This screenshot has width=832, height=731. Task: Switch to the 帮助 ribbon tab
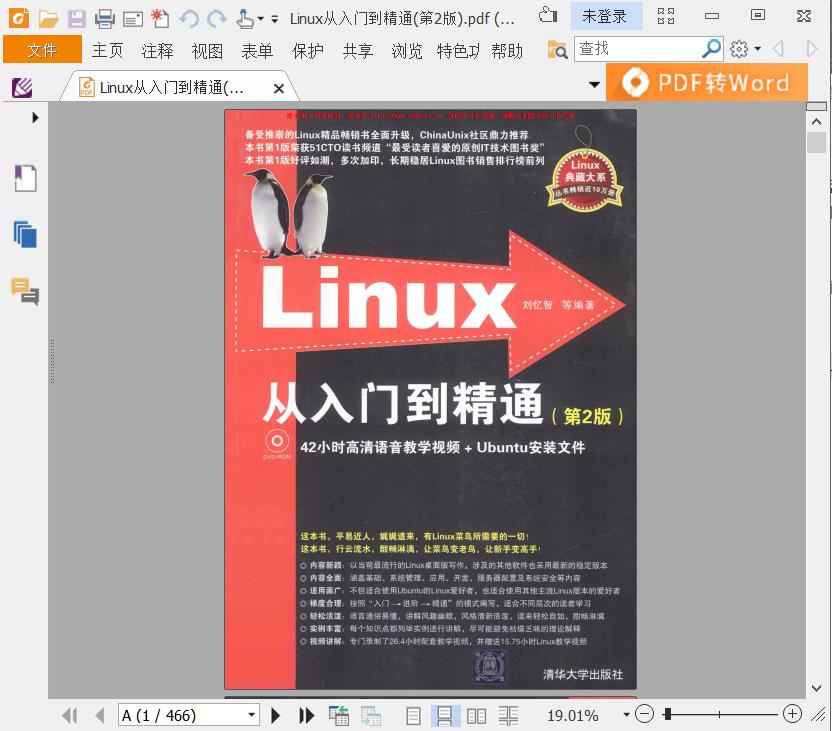507,50
